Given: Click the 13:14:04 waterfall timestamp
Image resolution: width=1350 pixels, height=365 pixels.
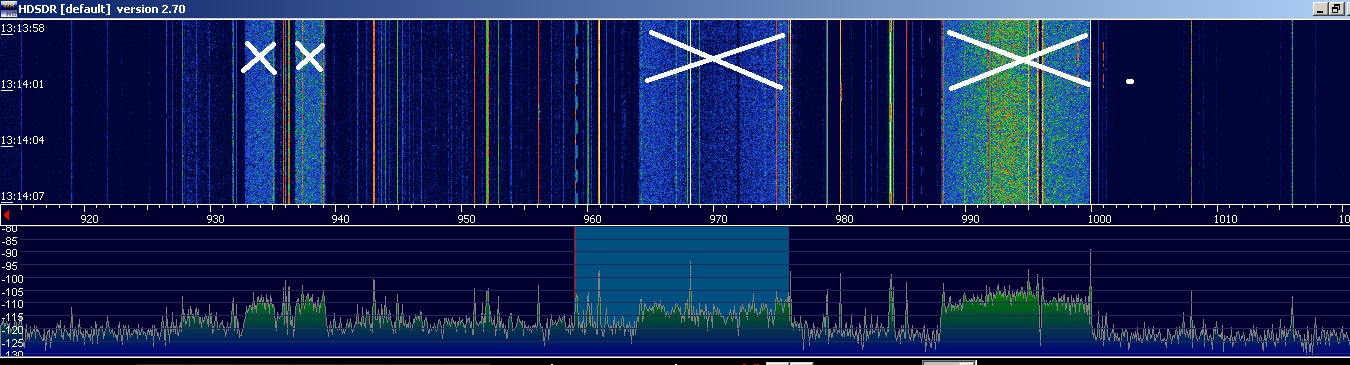Looking at the screenshot, I should point(23,140).
